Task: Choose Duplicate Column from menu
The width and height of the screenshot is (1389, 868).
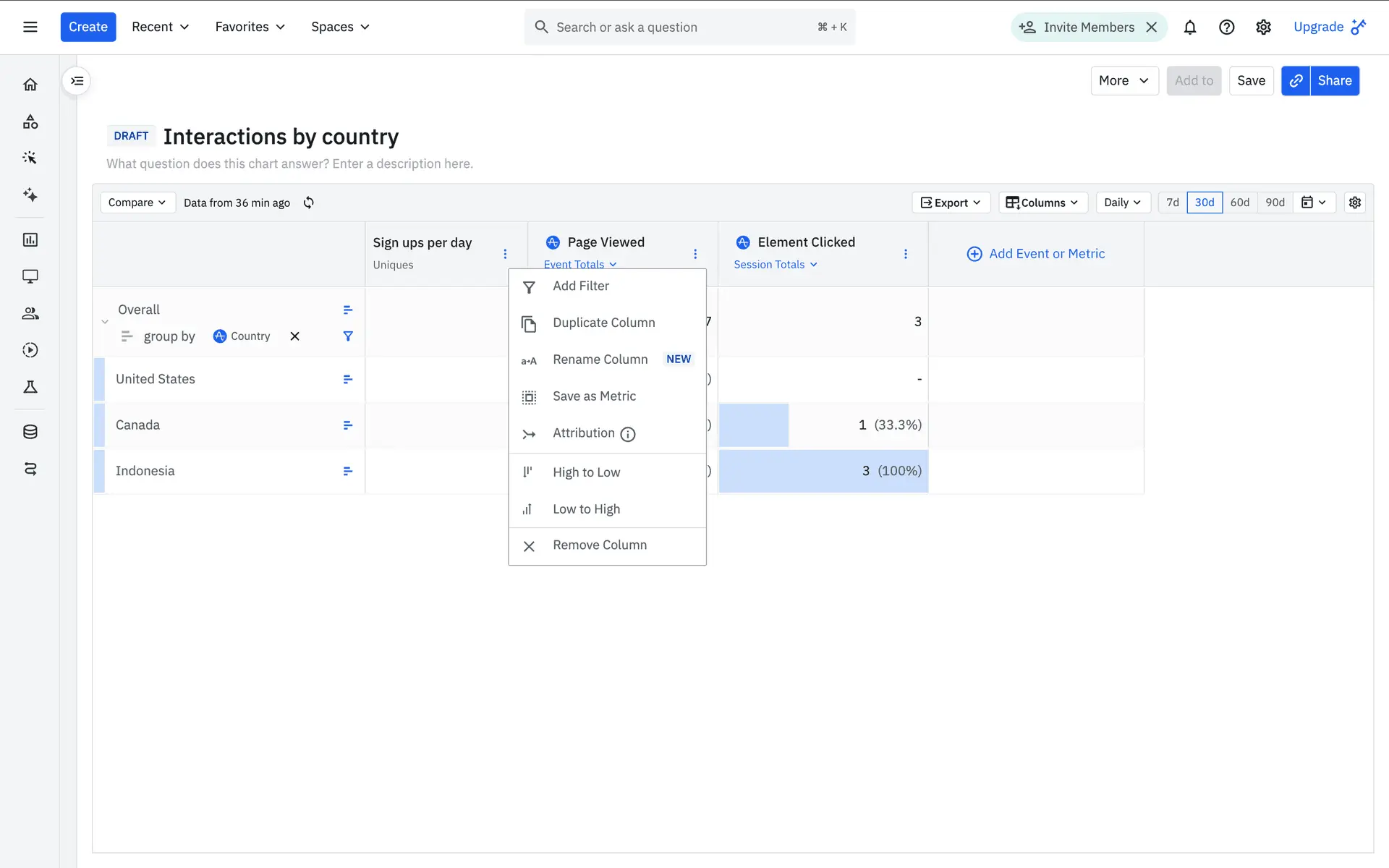Action: pyautogui.click(x=603, y=323)
